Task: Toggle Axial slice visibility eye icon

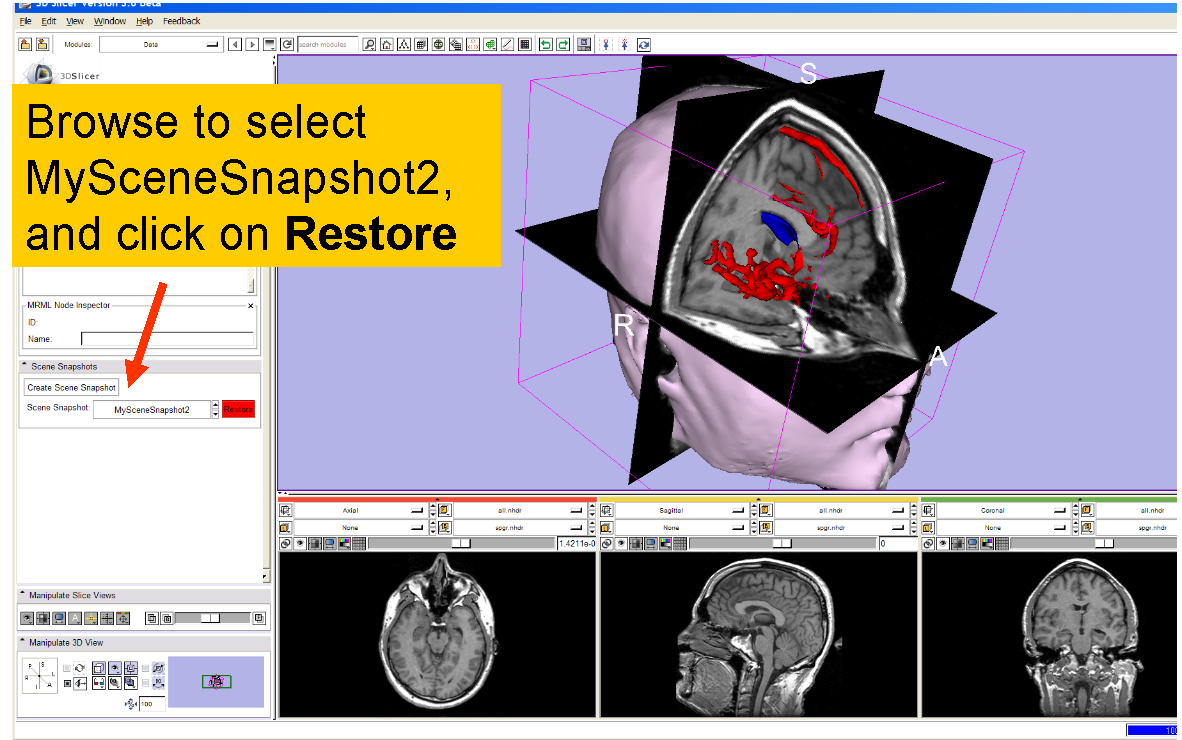Action: coord(301,544)
